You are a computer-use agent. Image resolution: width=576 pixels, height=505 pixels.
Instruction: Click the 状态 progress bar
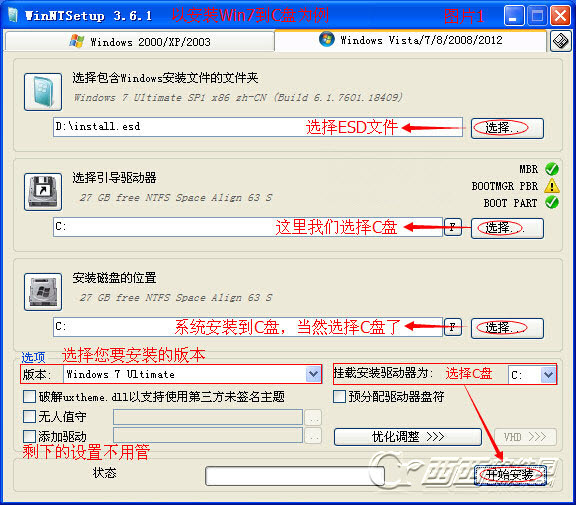tap(295, 476)
